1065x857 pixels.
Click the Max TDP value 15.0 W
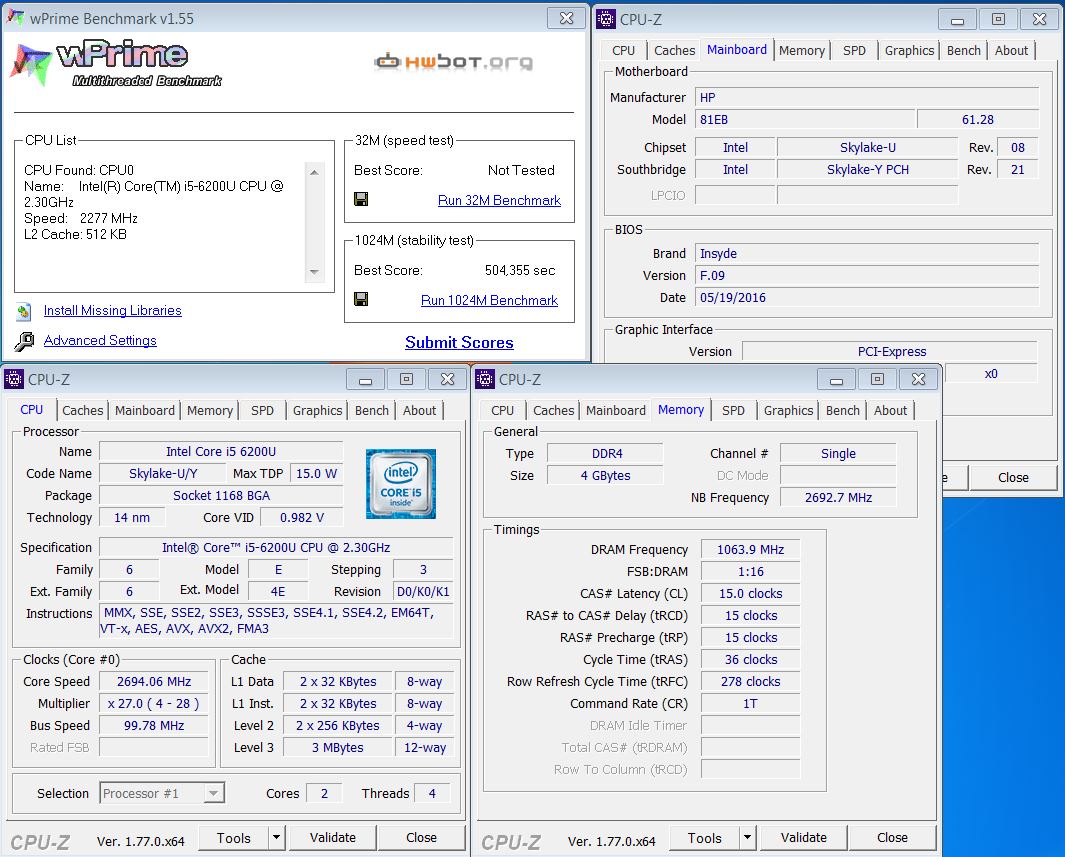click(316, 473)
